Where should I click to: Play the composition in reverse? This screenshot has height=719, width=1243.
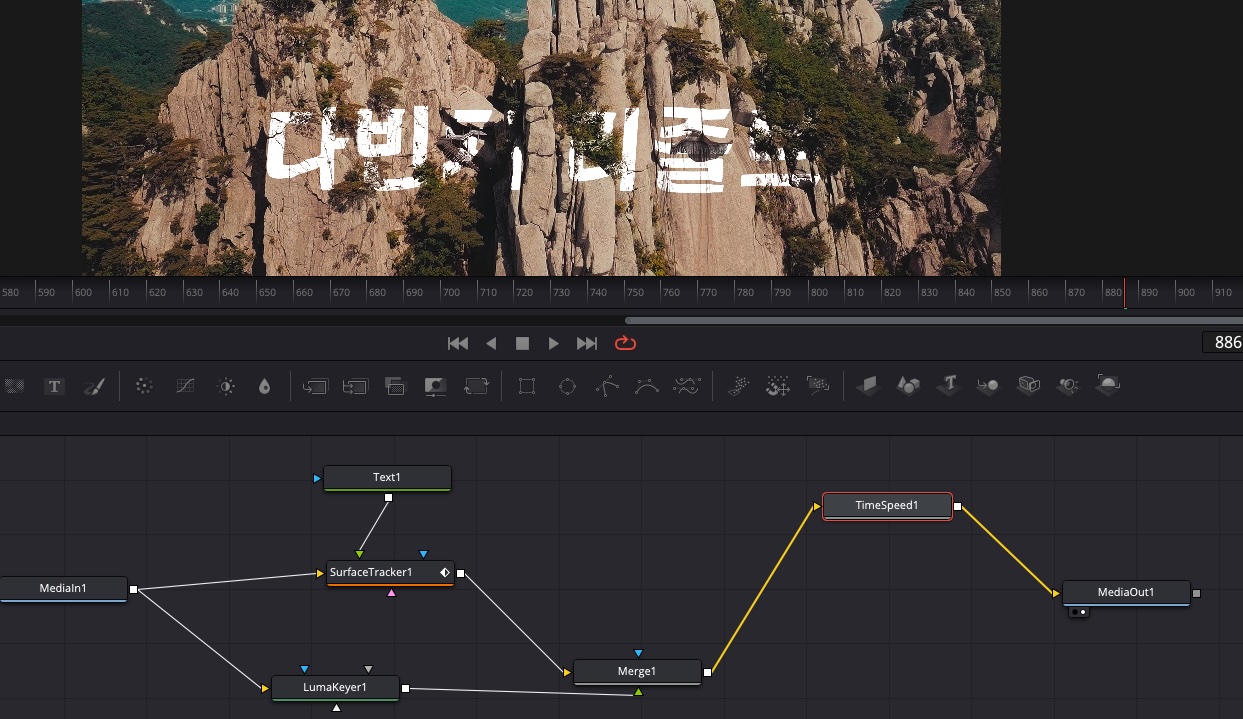pos(491,343)
